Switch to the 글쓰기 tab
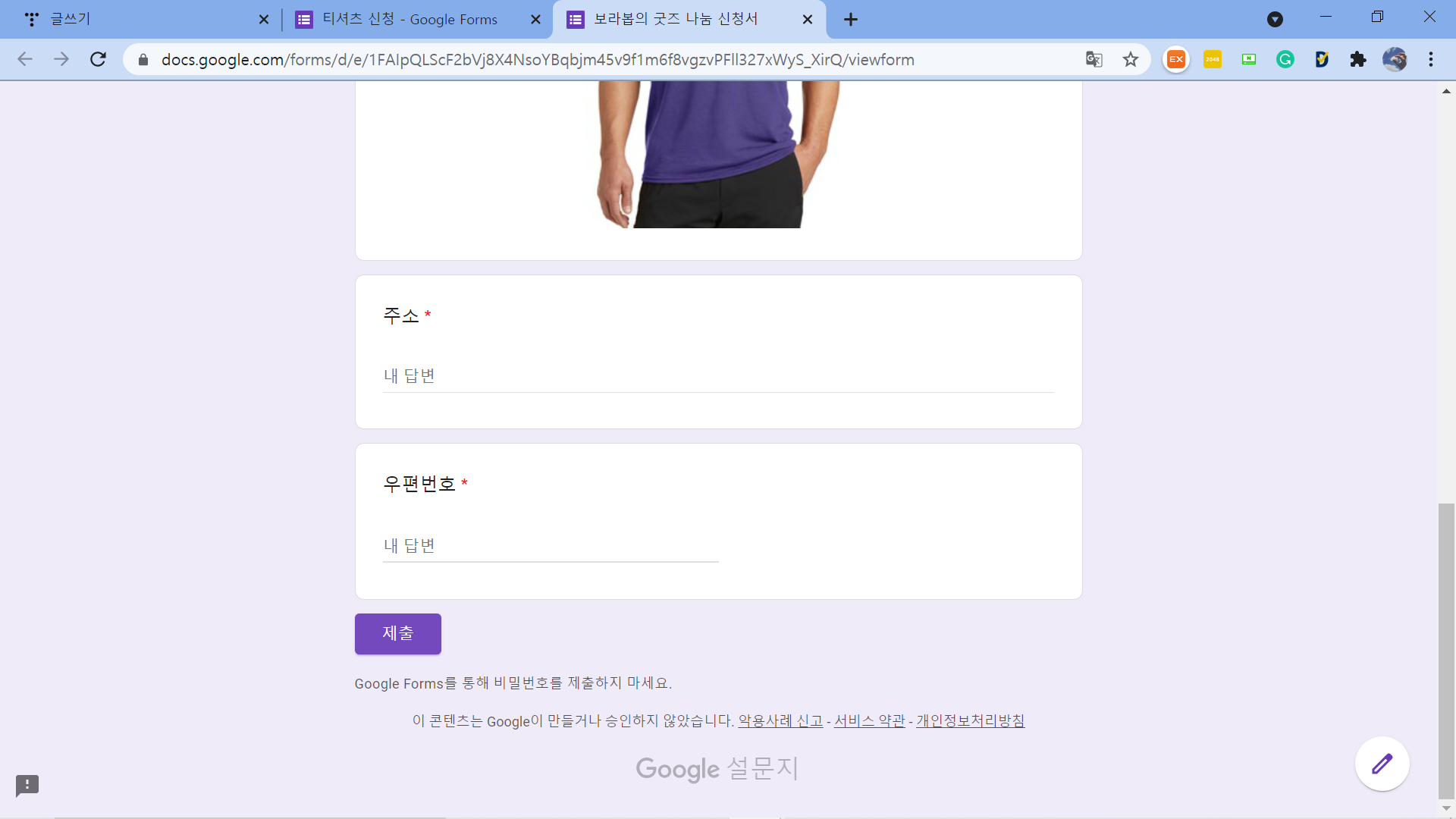 point(136,20)
